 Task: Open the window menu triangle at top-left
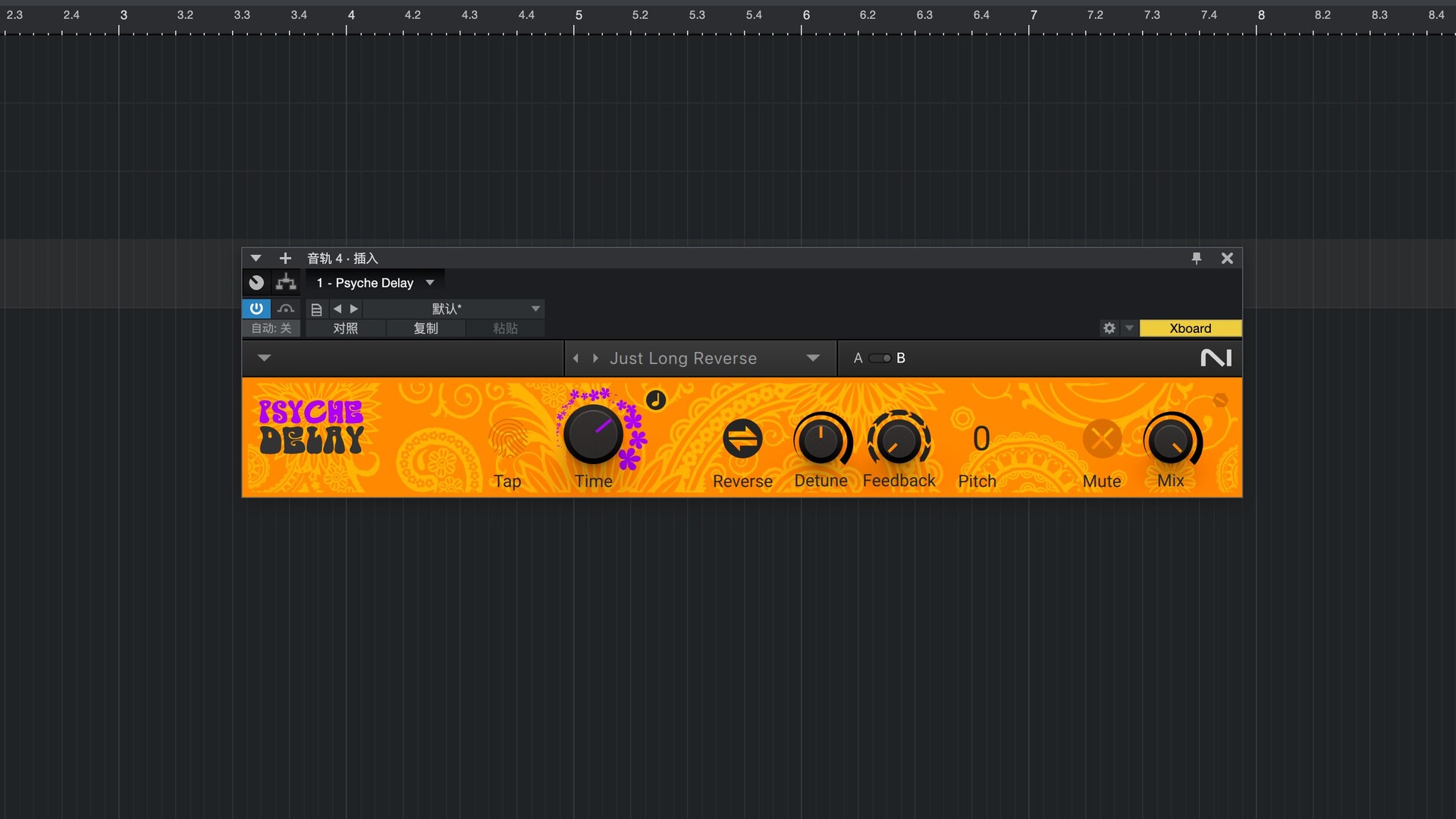click(256, 259)
